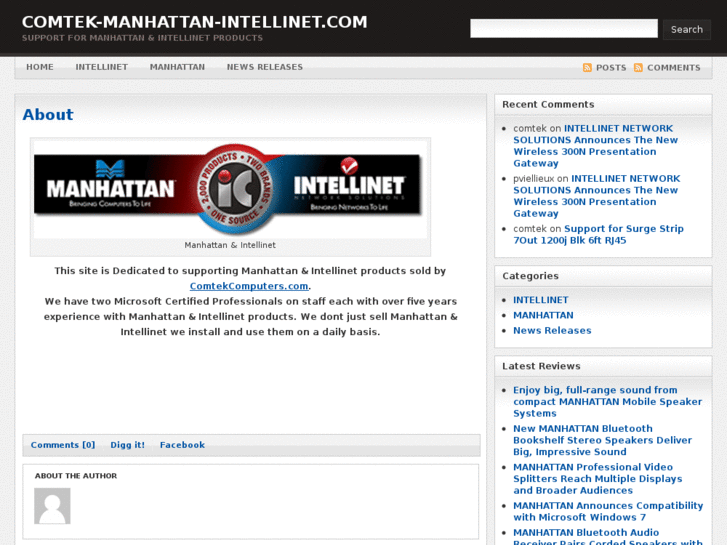Screen dimensions: 727x545
Task: Click the Comments RSS feed icon
Action: coord(638,68)
